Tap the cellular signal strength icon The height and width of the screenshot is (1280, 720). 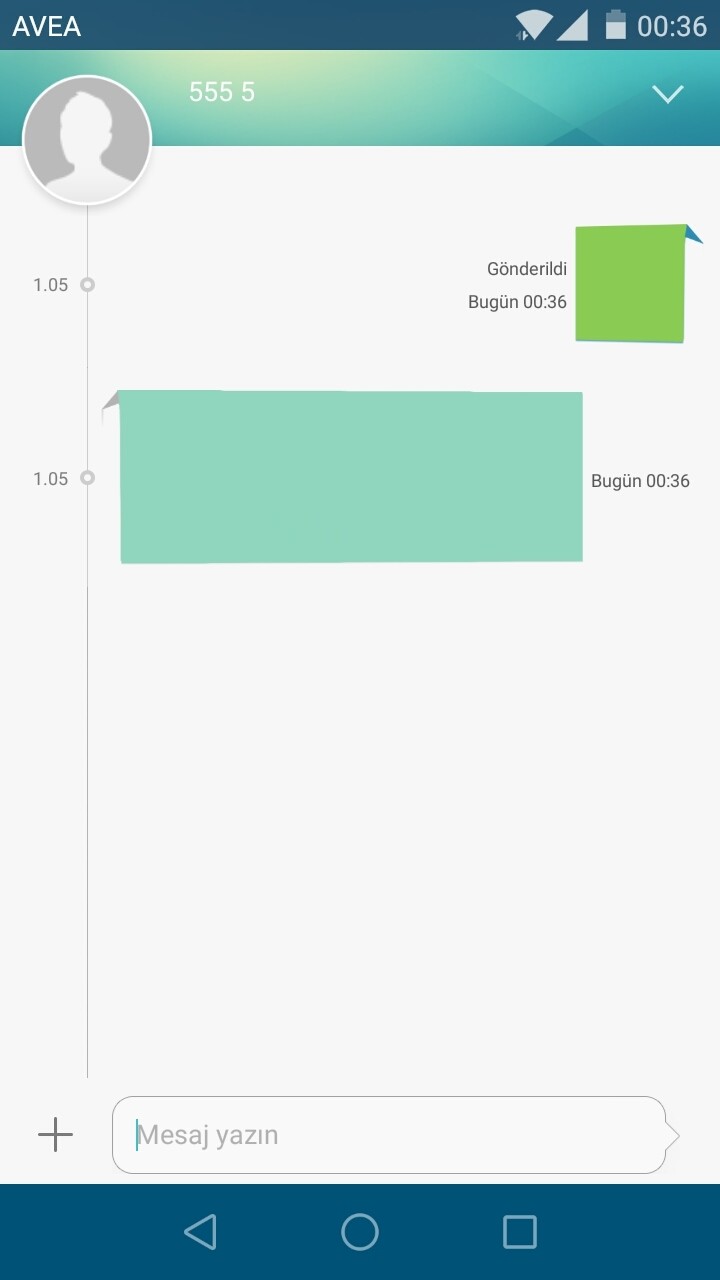(x=572, y=25)
